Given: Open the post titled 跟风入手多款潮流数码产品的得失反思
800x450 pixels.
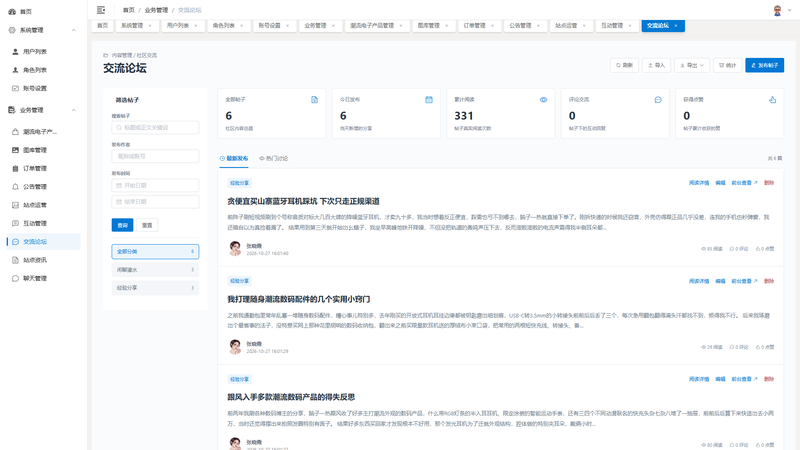Looking at the screenshot, I should point(291,397).
